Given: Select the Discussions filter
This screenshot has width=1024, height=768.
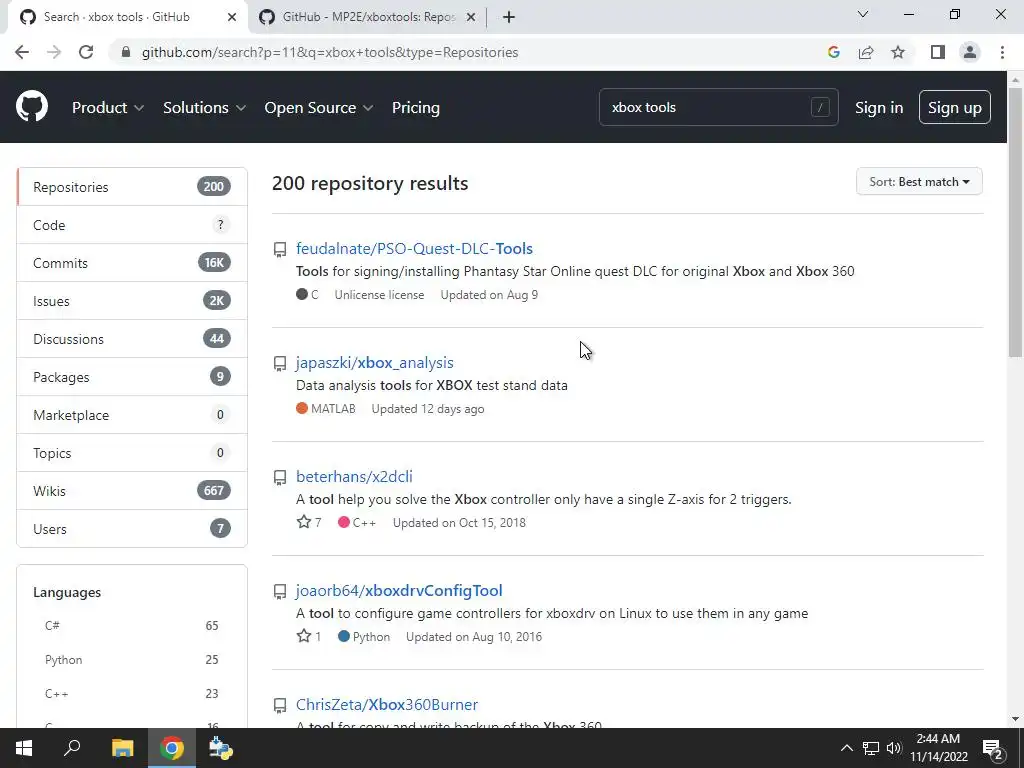Looking at the screenshot, I should pos(132,338).
